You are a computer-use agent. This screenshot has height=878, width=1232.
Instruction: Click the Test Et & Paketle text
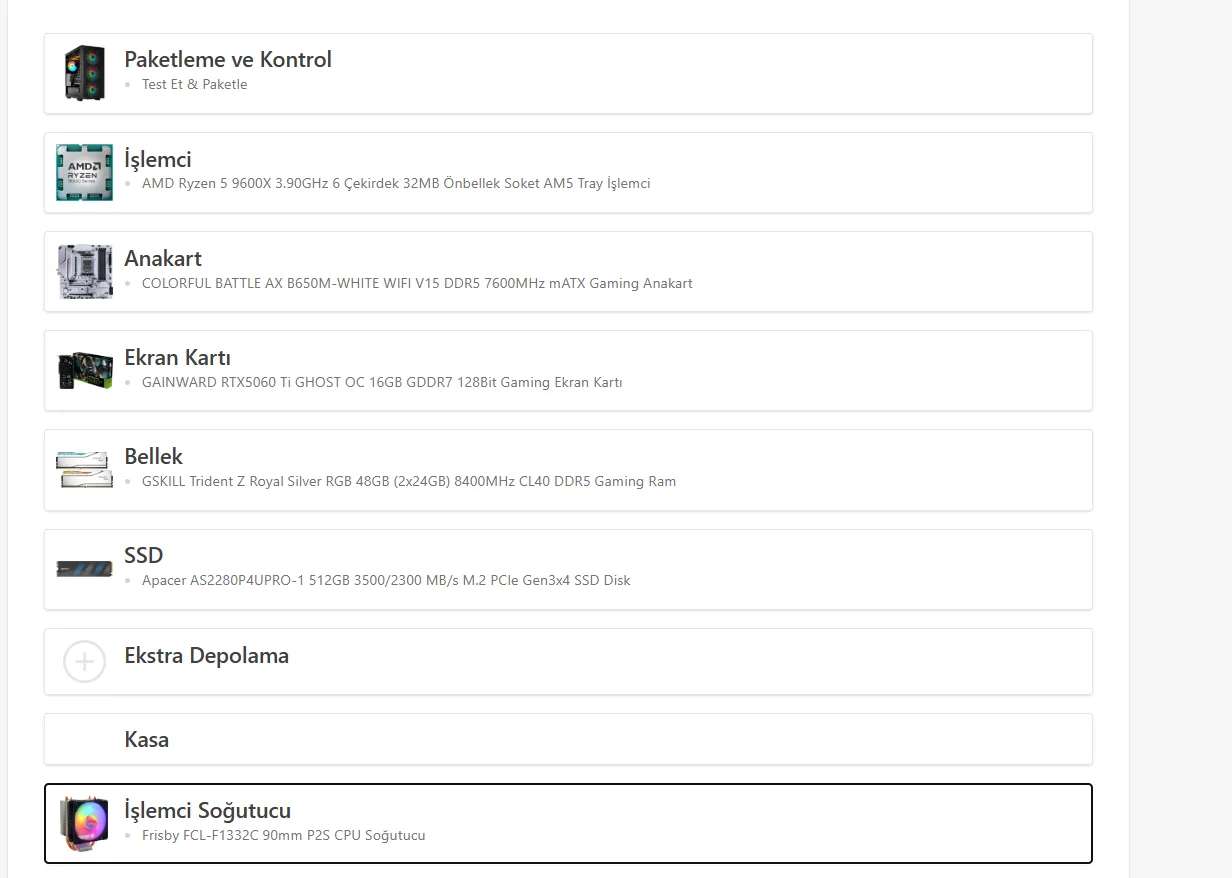(x=195, y=85)
